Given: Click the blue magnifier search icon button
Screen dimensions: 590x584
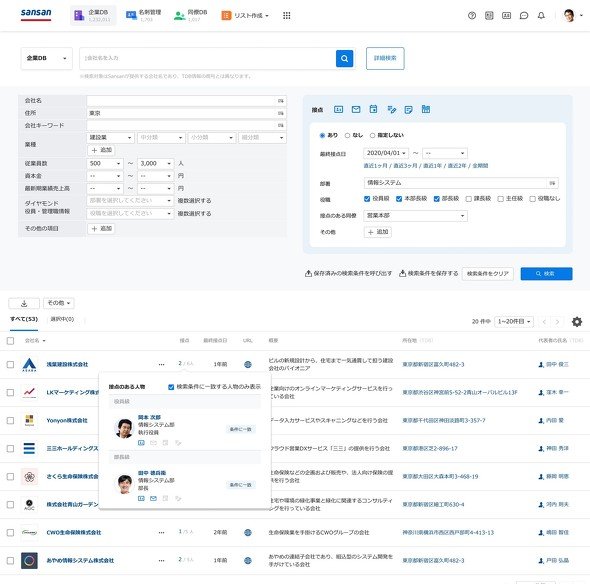Looking at the screenshot, I should click(344, 58).
